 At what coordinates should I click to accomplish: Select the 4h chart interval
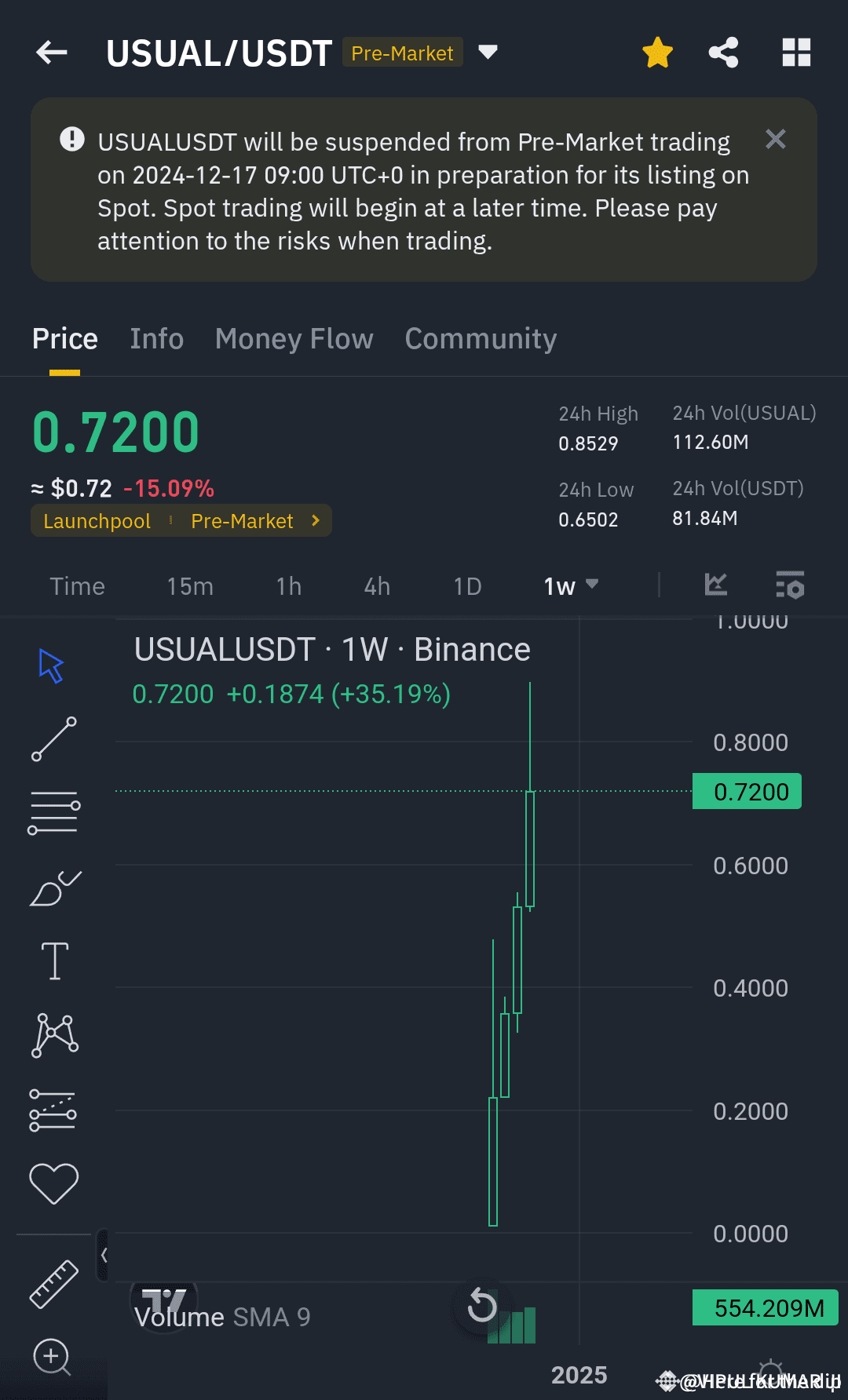(x=377, y=586)
